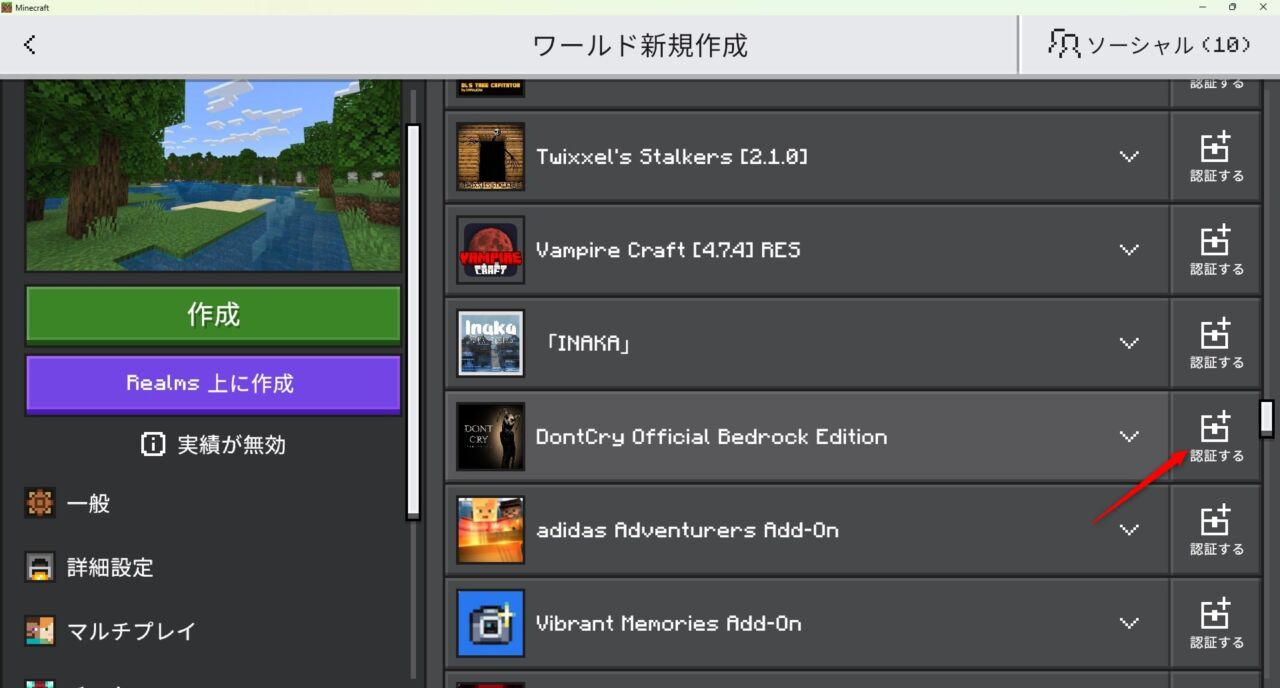1280x688 pixels.
Task: Select adidas Adventurers Add-On text
Action: [687, 530]
